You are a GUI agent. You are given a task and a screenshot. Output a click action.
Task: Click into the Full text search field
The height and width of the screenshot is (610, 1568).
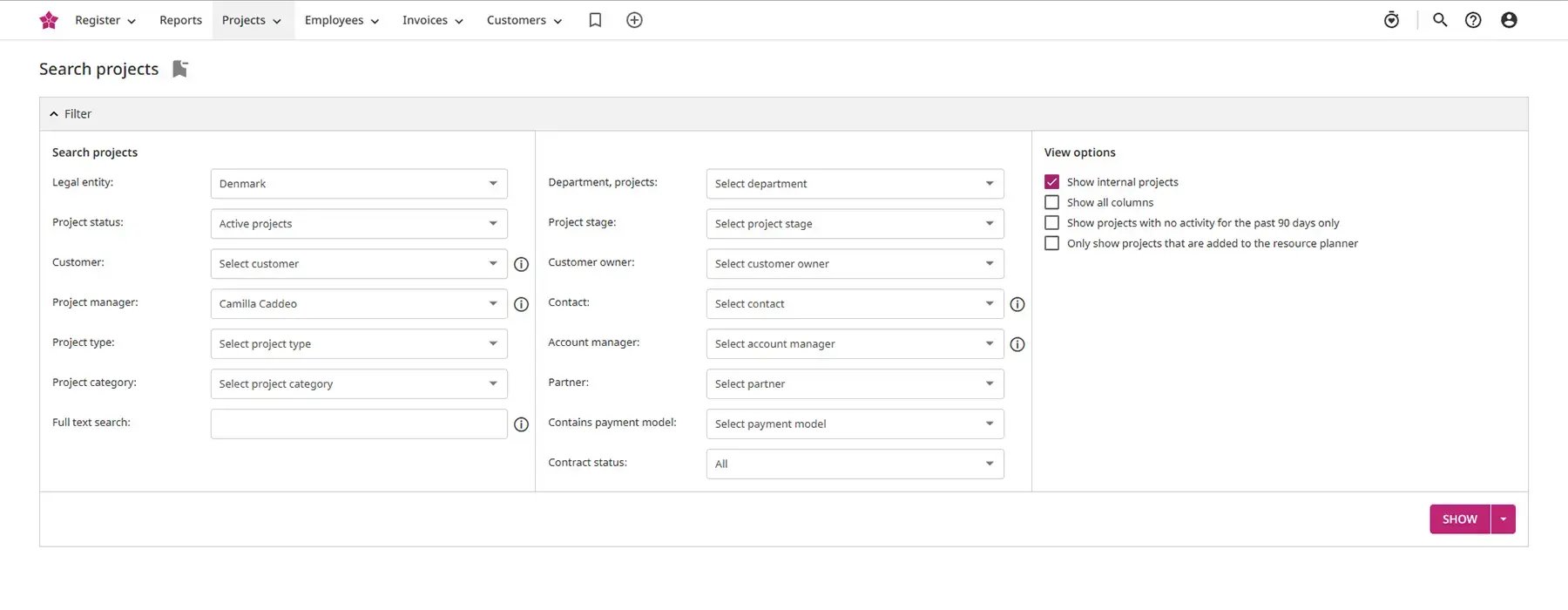[x=359, y=424]
